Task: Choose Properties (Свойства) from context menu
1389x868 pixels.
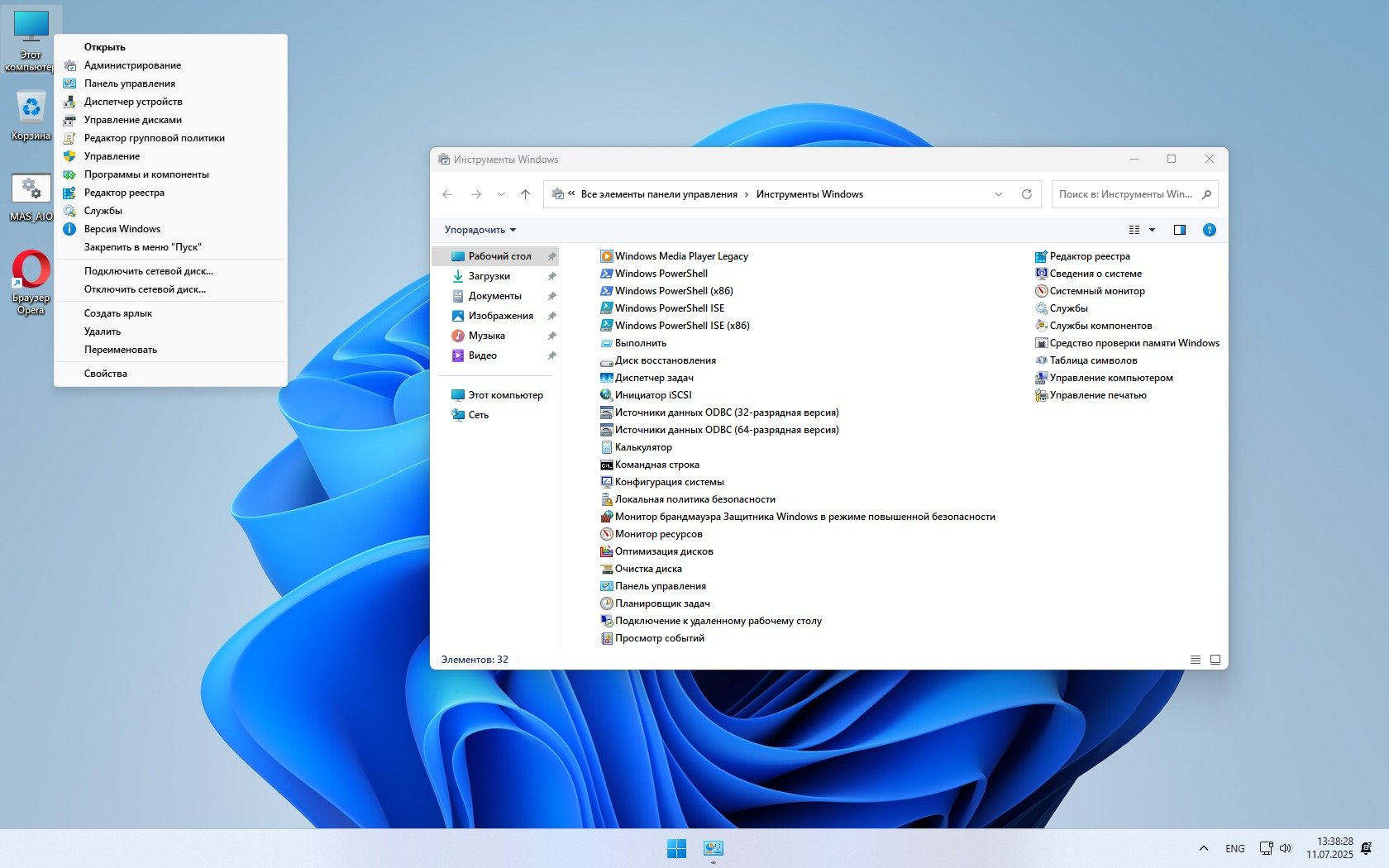Action: point(106,374)
